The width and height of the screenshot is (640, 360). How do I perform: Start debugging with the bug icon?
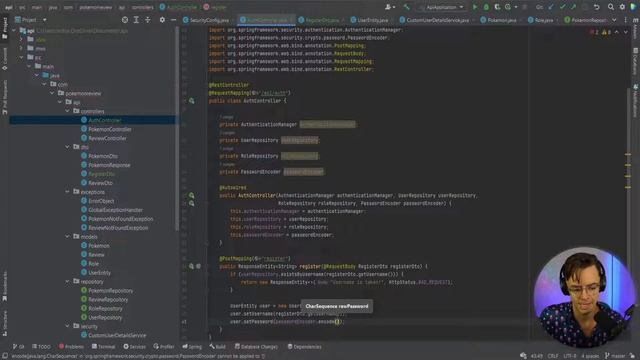click(x=486, y=7)
